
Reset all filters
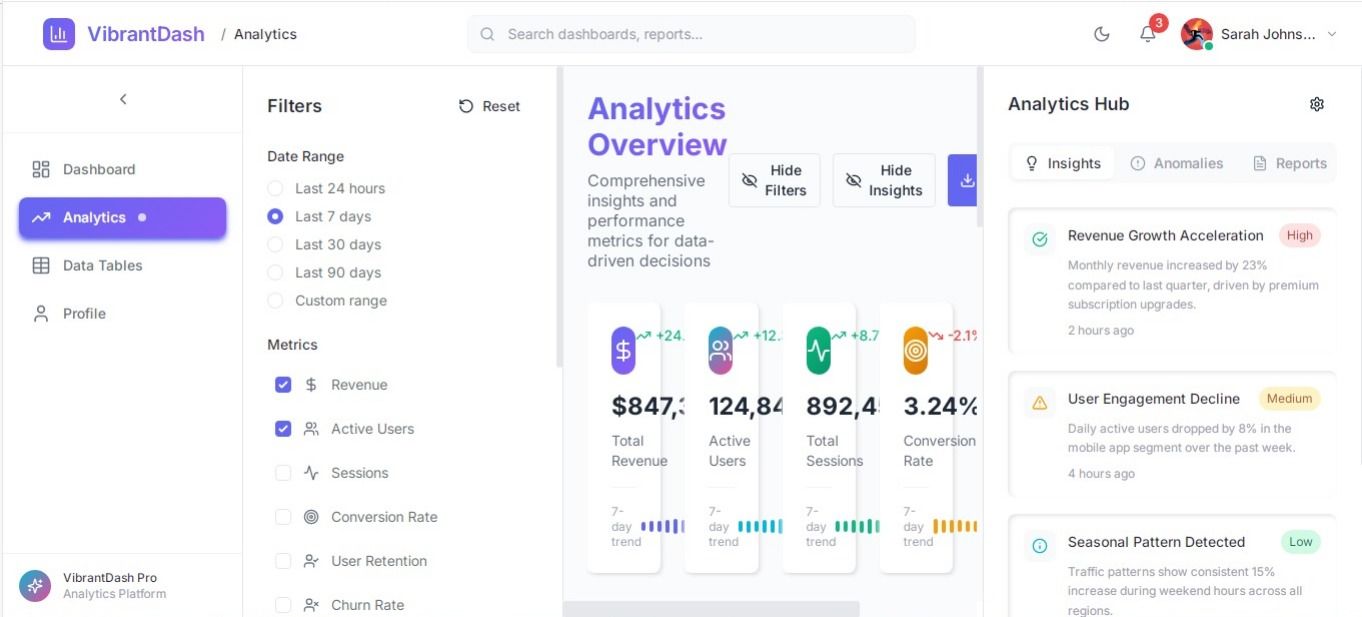[490, 106]
